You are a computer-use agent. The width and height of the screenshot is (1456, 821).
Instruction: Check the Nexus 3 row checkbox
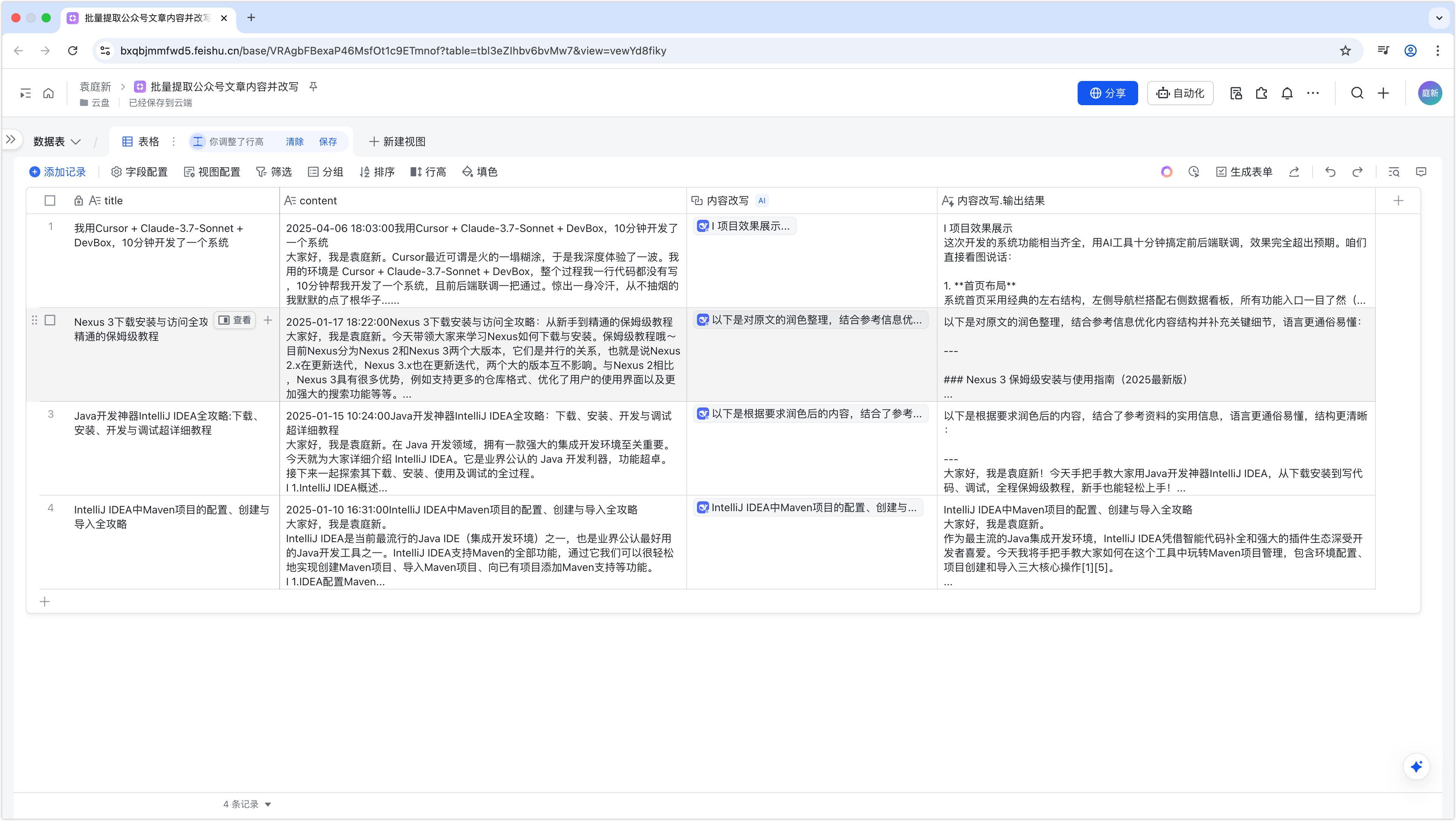pos(50,320)
